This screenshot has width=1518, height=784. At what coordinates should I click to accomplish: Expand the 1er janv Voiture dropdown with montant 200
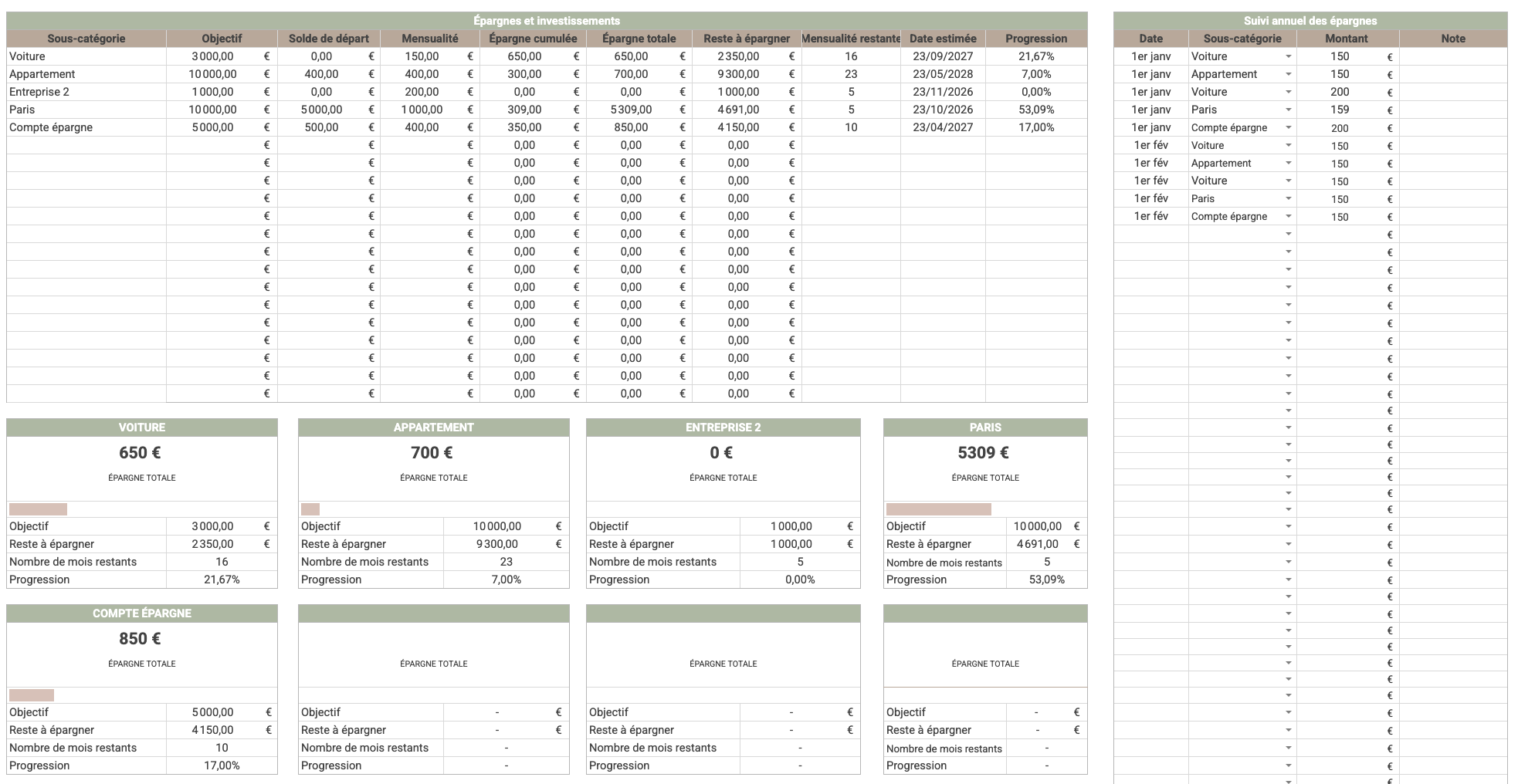click(x=1288, y=93)
